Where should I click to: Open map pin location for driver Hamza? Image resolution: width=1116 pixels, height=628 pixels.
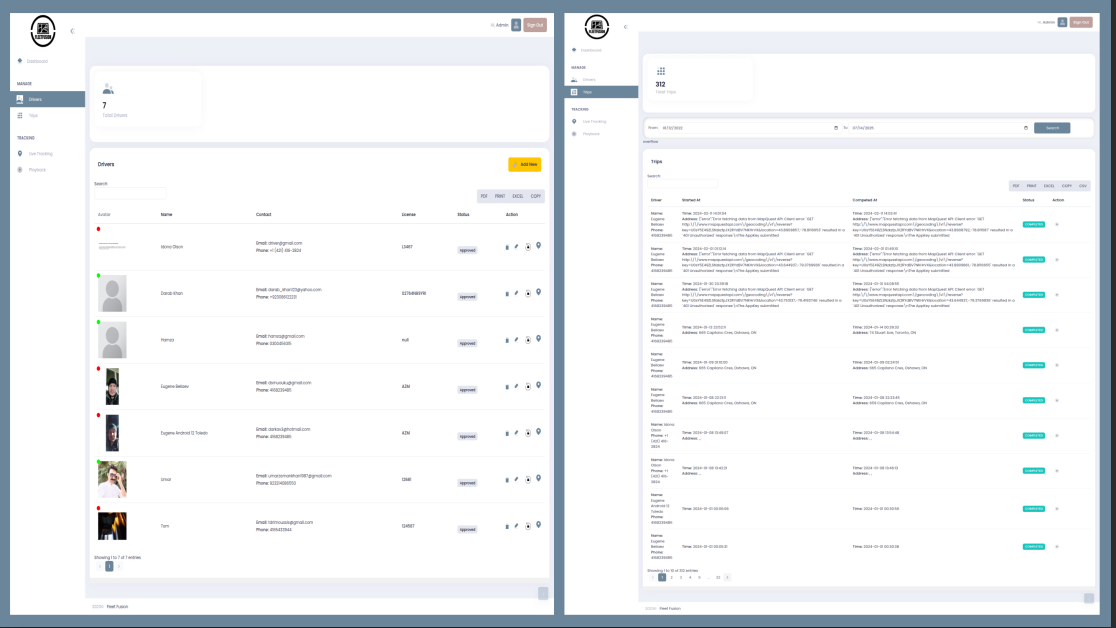click(538, 340)
